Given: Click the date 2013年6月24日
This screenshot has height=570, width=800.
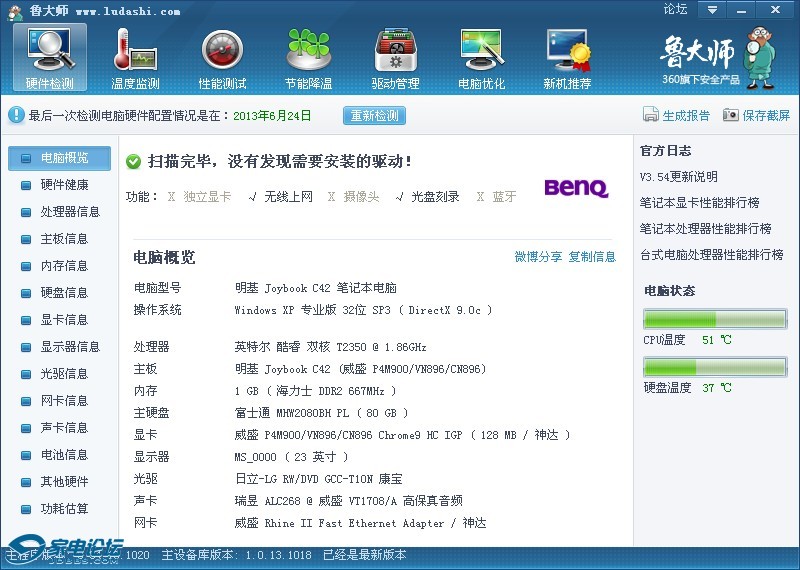Looking at the screenshot, I should [x=272, y=116].
